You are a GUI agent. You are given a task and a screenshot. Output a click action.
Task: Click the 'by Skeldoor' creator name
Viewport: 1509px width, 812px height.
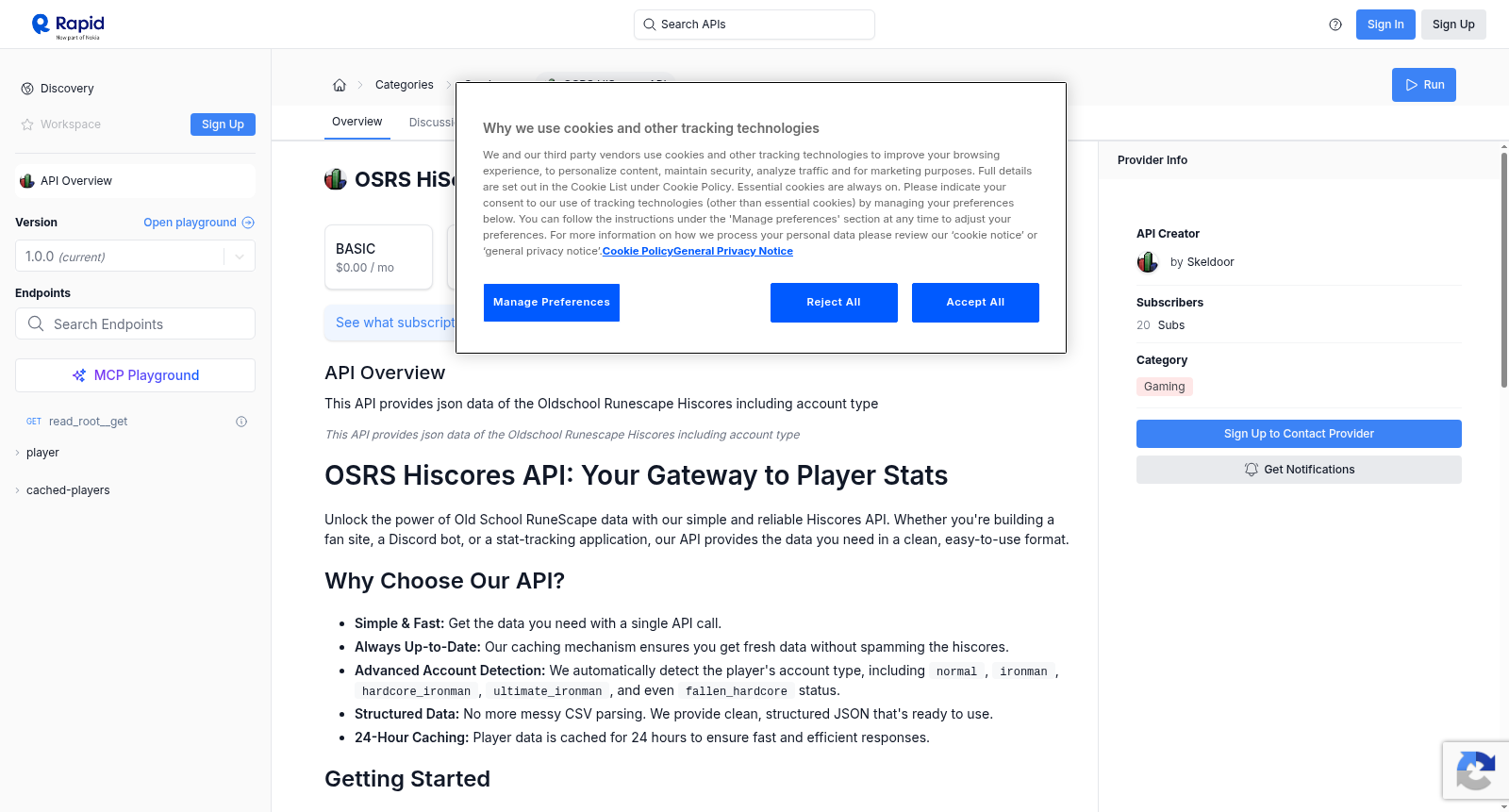point(1202,262)
